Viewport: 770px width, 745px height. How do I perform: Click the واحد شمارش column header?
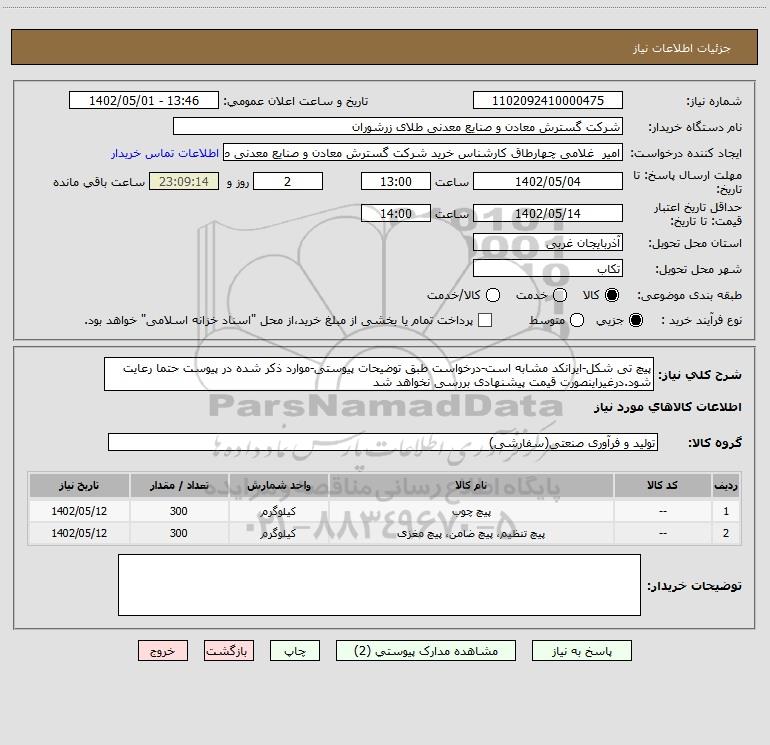click(278, 485)
